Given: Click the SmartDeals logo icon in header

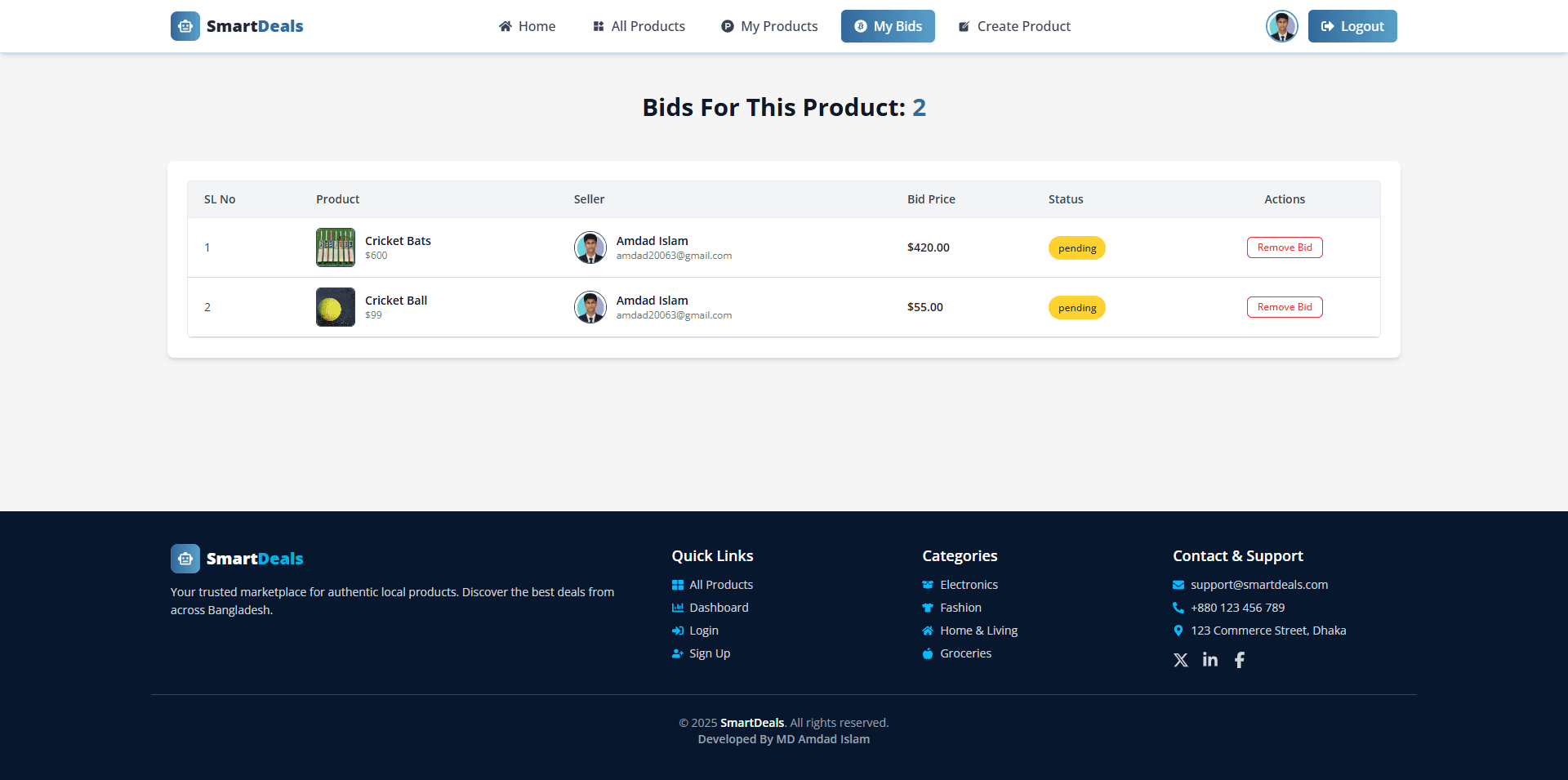Looking at the screenshot, I should click(x=185, y=26).
